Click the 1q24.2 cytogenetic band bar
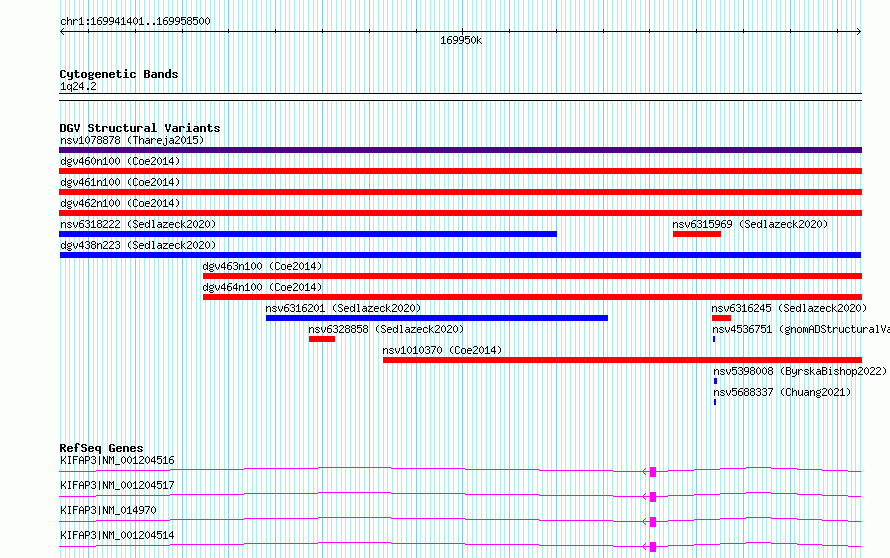890x558 pixels. (460, 97)
